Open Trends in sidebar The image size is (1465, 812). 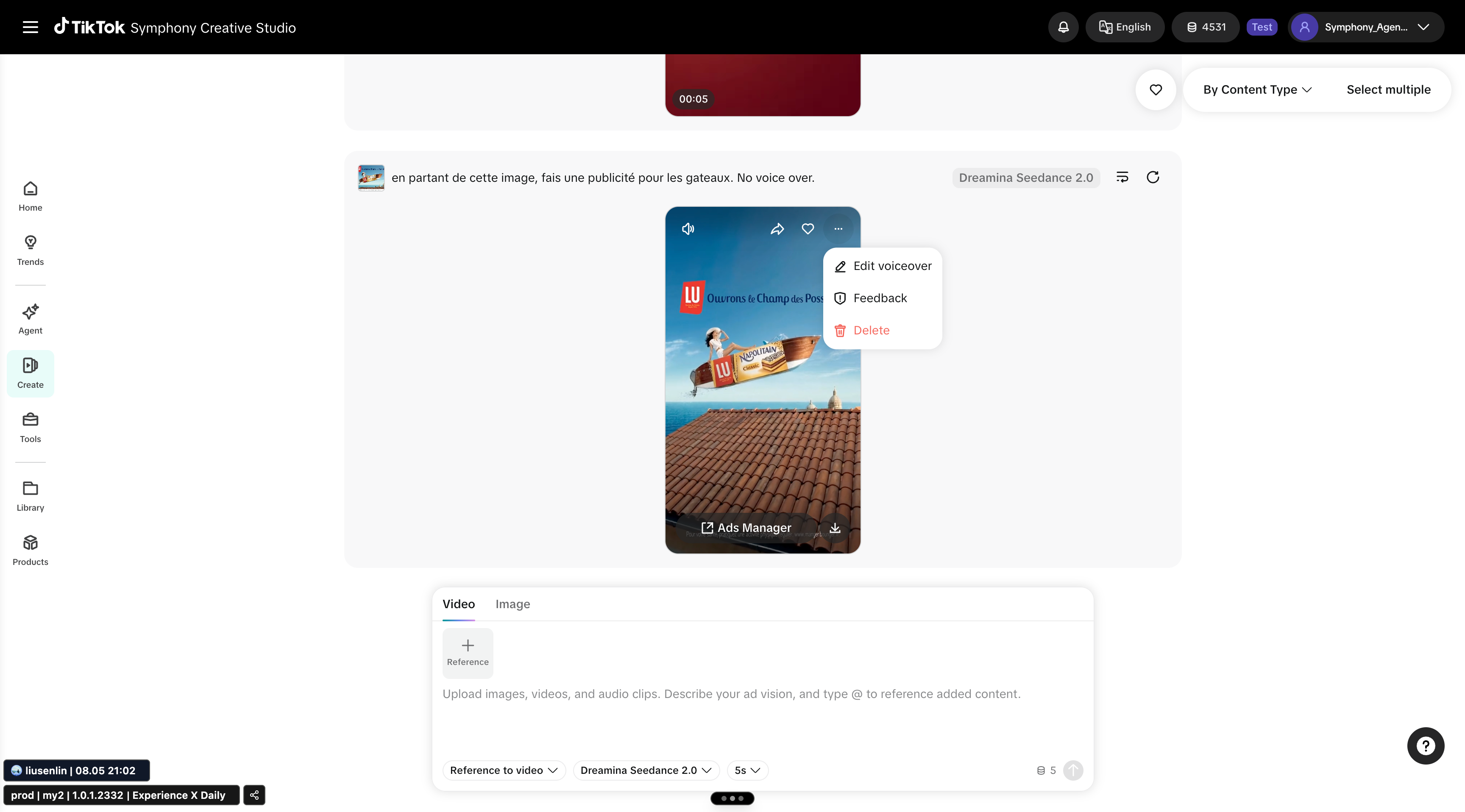(x=30, y=251)
